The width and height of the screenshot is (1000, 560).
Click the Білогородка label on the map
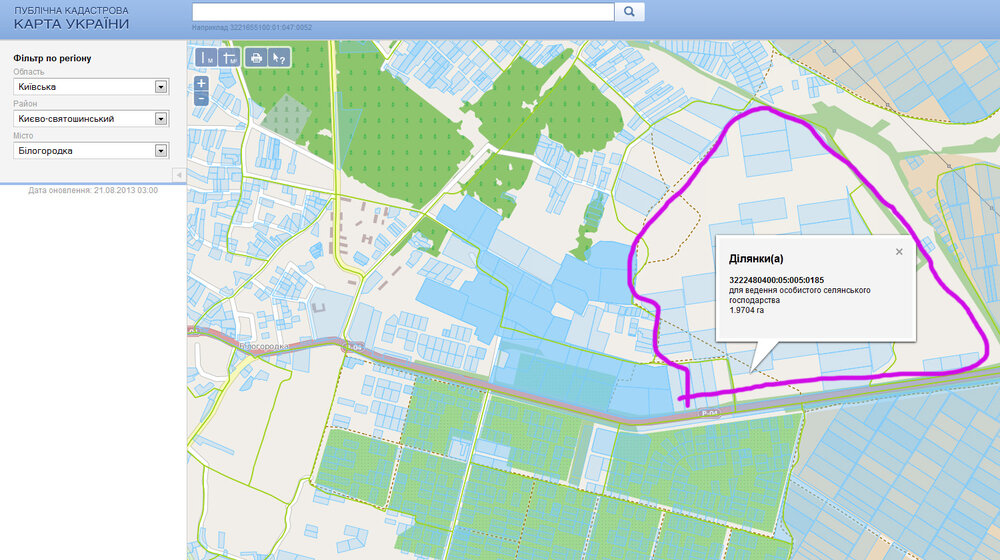[x=264, y=346]
